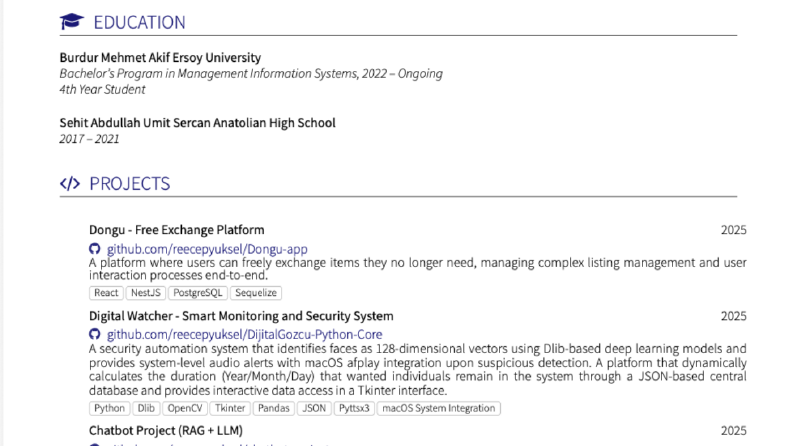
Task: Click the 2025 year beside Digital Watcher
Action: [x=733, y=316]
